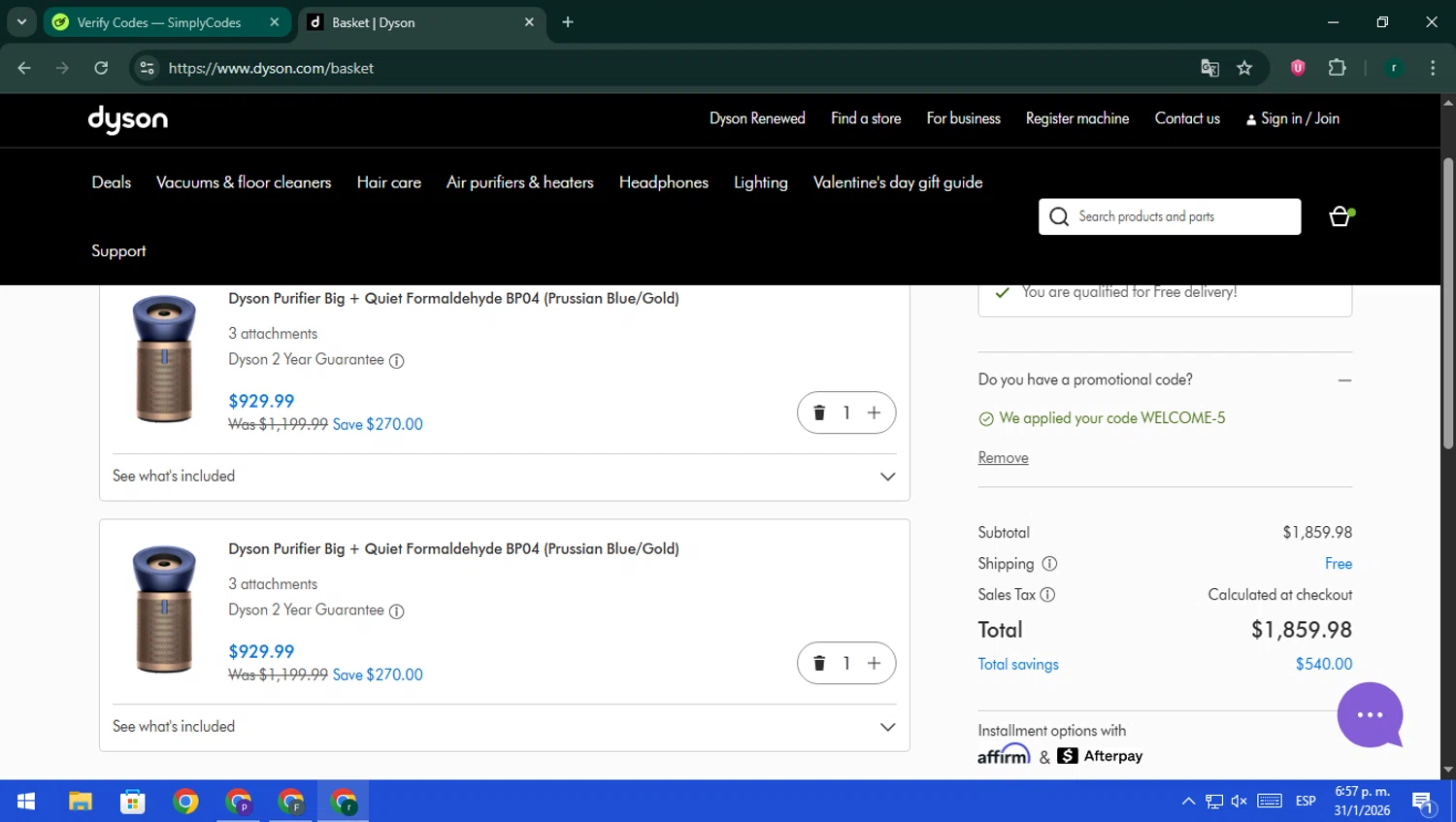Increase quantity of first purifier with plus
The height and width of the screenshot is (822, 1456).
click(874, 412)
